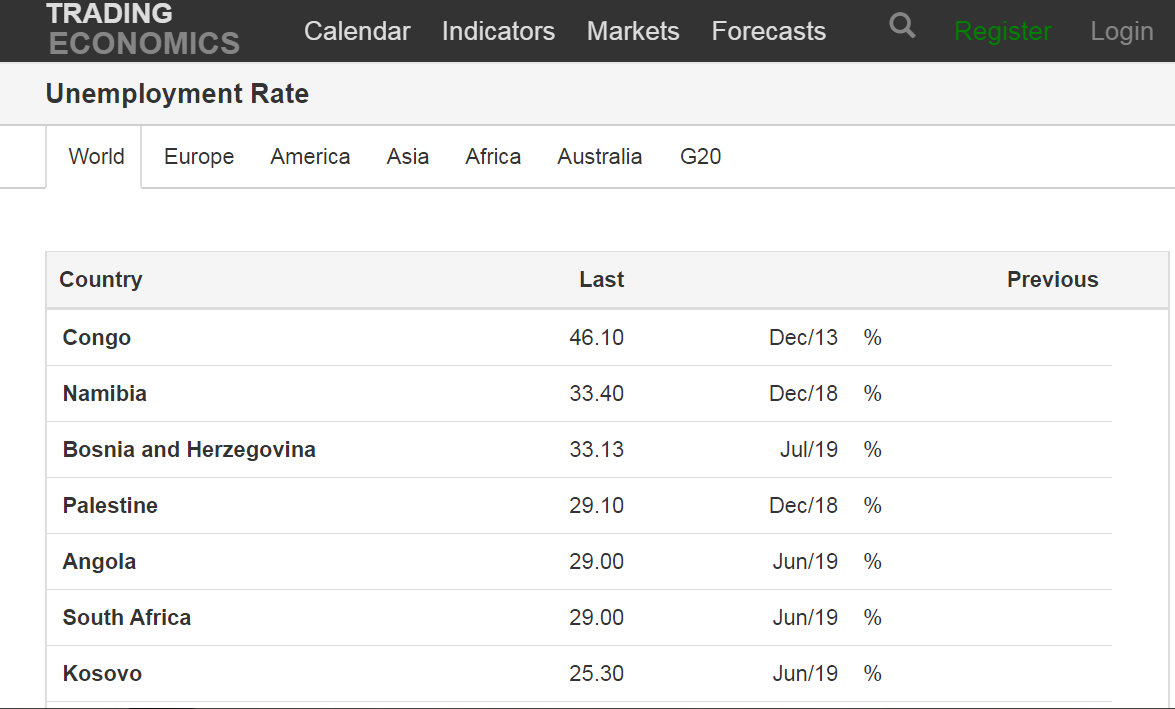This screenshot has height=709, width=1175.
Task: Click the Login link
Action: (x=1122, y=32)
